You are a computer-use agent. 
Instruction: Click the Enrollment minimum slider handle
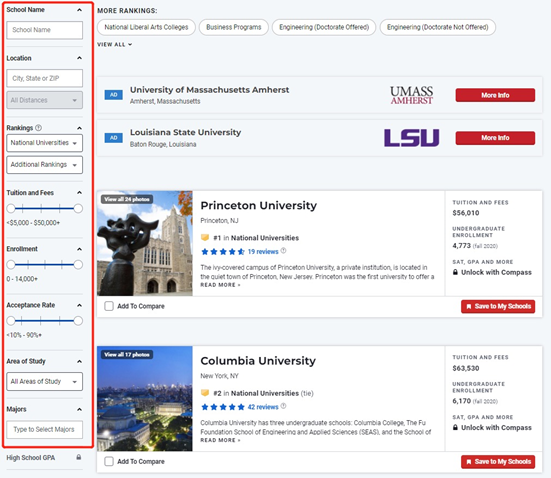[x=11, y=265]
